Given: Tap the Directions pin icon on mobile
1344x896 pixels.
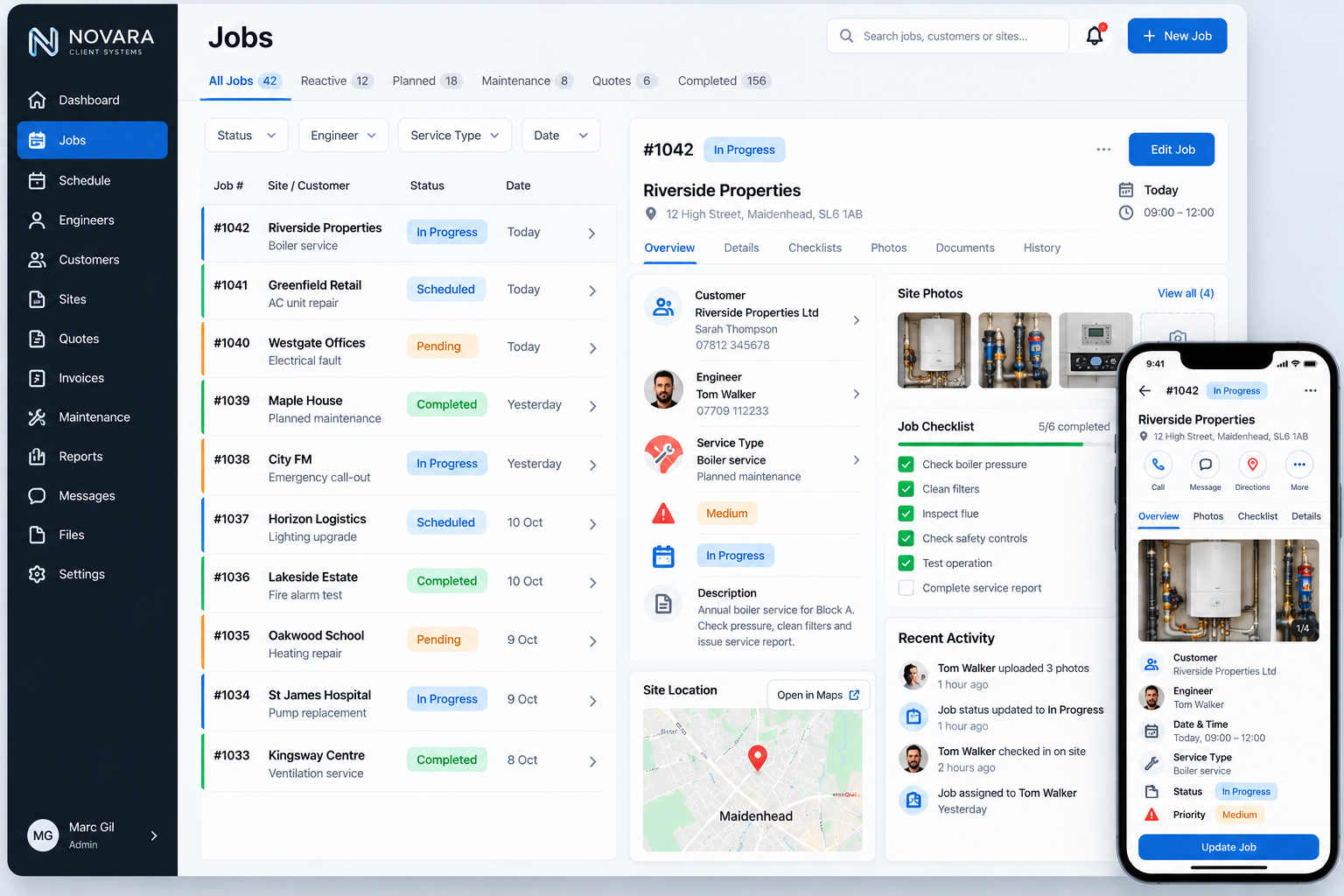Looking at the screenshot, I should [x=1252, y=465].
